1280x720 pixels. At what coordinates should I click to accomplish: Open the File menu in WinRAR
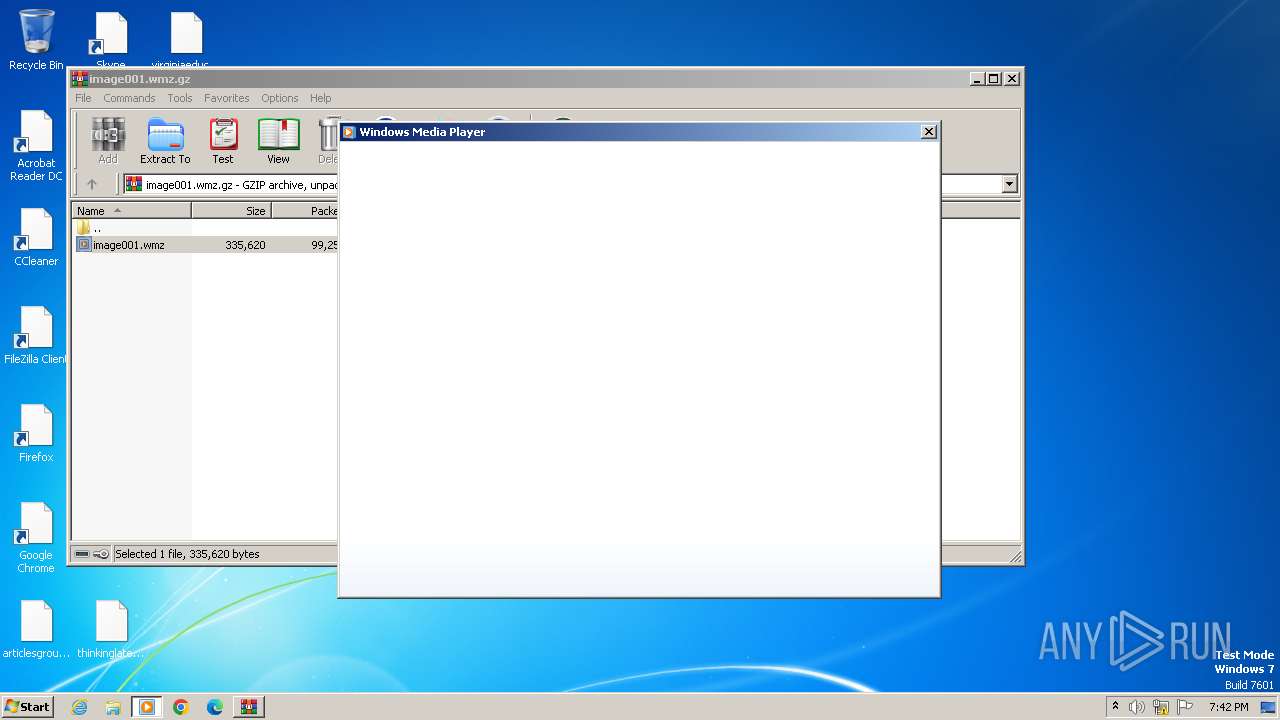click(83, 98)
